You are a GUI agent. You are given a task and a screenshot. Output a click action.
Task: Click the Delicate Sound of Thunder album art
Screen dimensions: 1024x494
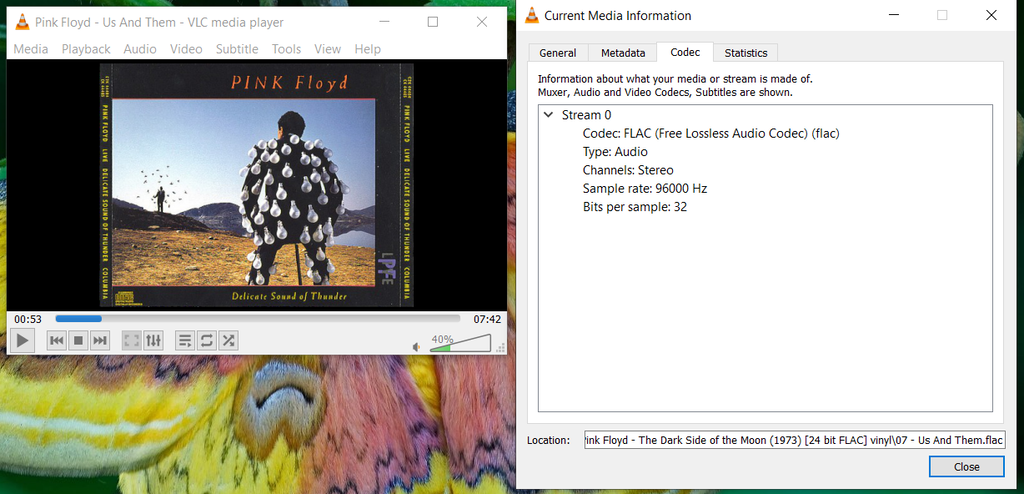click(257, 185)
